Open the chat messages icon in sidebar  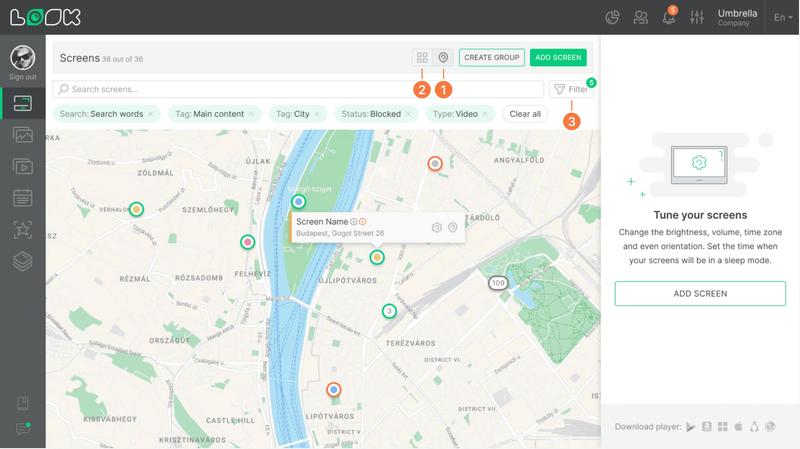(x=23, y=429)
